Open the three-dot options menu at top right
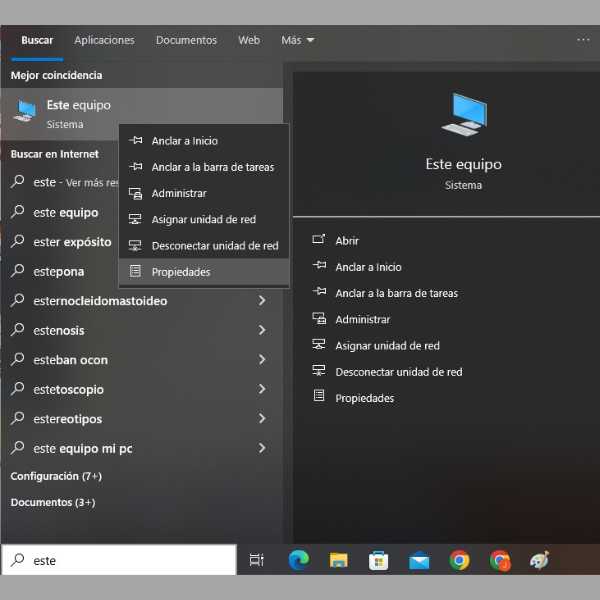The image size is (600, 600). click(583, 40)
